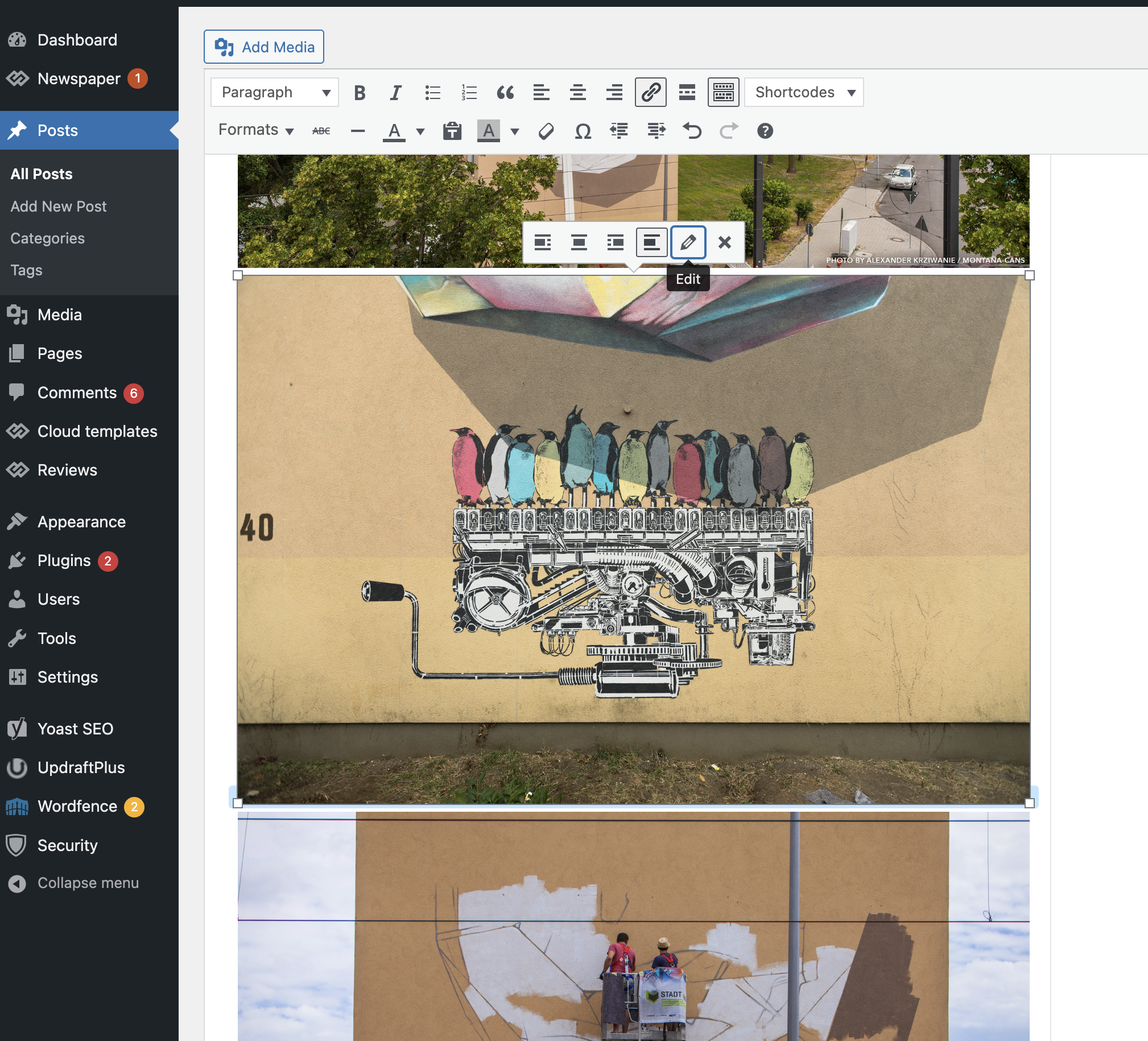Viewport: 1148px width, 1041px height.
Task: Align text center in main toolbar
Action: (578, 92)
